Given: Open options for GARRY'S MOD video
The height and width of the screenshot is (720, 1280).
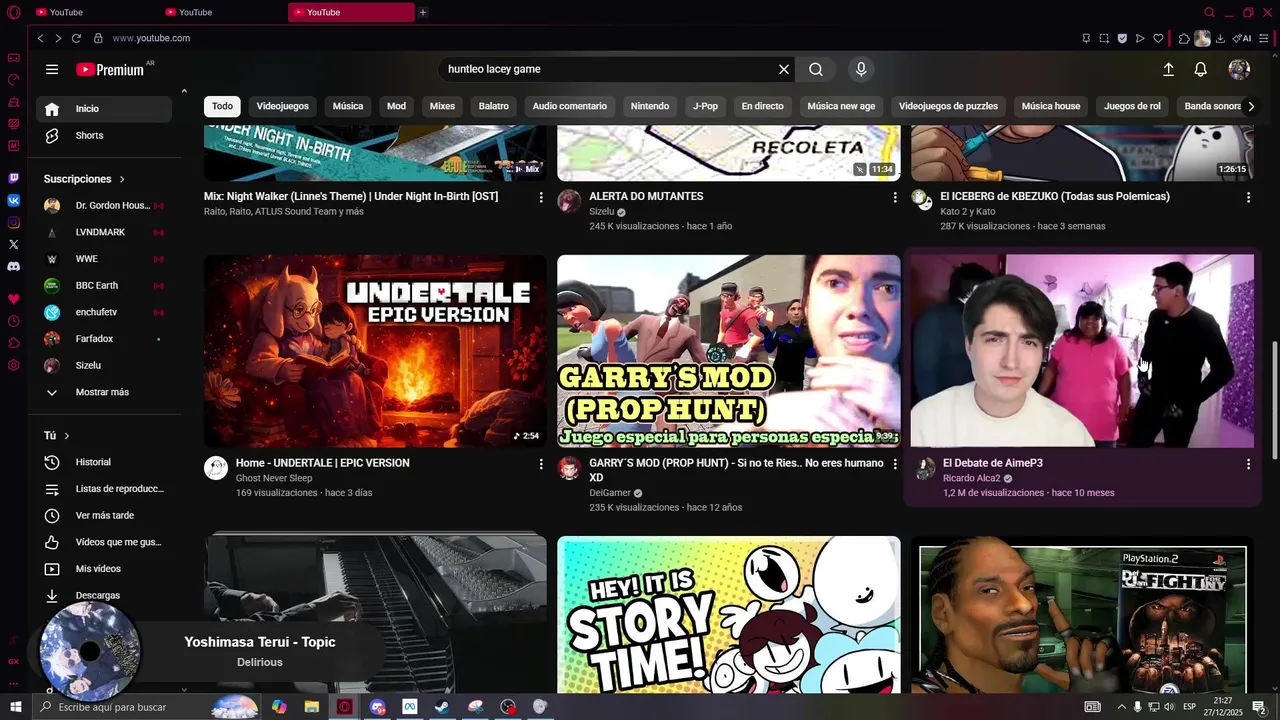Looking at the screenshot, I should coord(895,464).
